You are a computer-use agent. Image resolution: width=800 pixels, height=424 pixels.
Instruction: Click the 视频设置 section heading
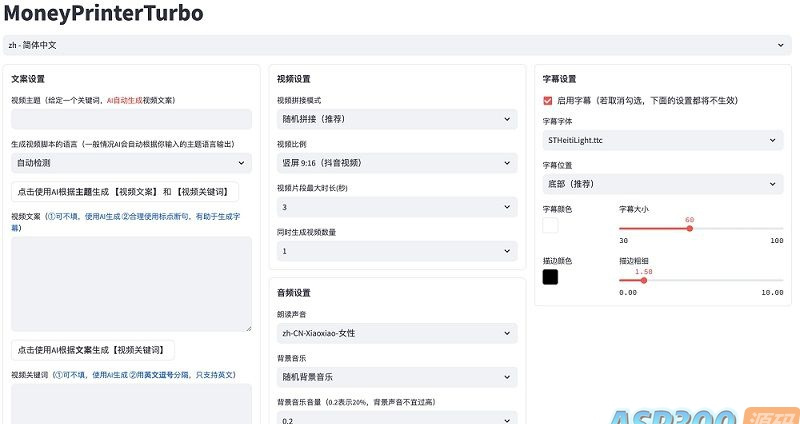click(293, 79)
